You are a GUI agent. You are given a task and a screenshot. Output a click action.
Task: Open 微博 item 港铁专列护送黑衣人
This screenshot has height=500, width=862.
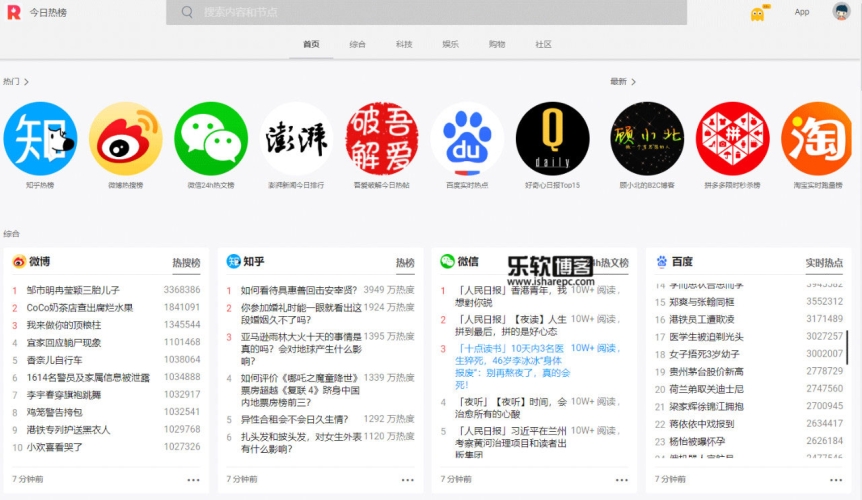68,430
